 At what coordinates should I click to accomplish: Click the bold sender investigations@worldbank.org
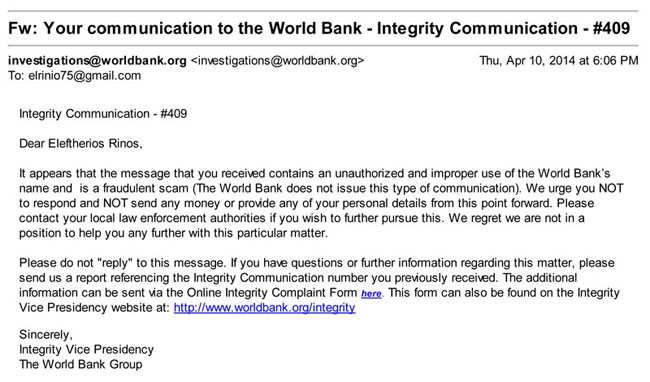point(97,60)
